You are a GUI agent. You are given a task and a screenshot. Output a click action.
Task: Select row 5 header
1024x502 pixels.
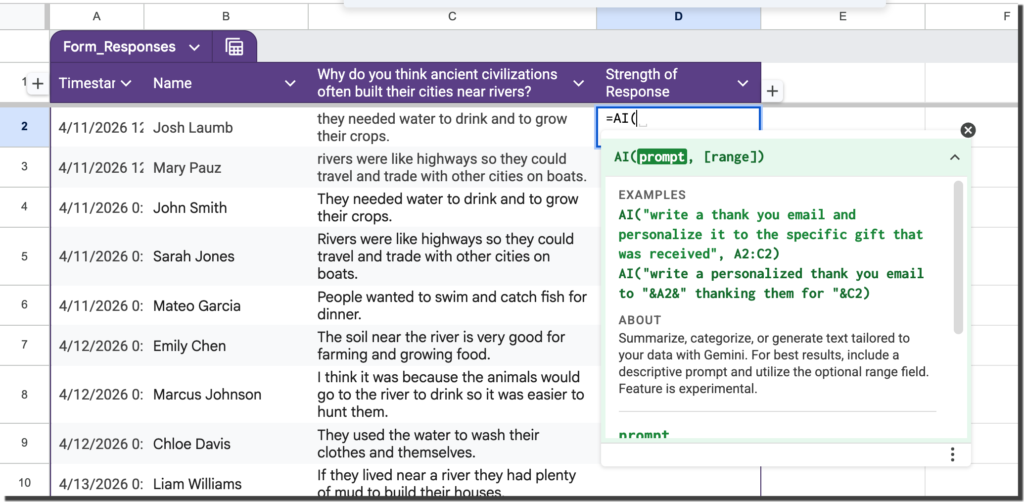coord(25,257)
